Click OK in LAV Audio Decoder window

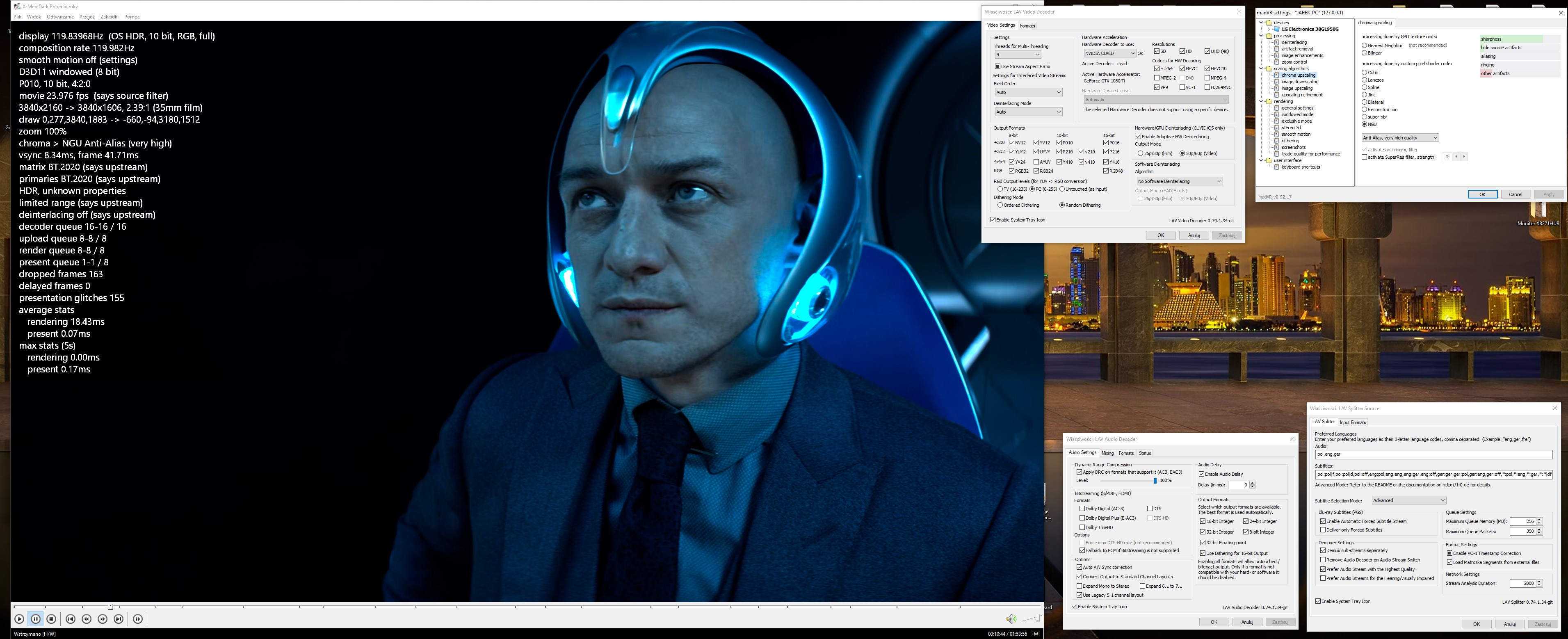pyautogui.click(x=1214, y=622)
